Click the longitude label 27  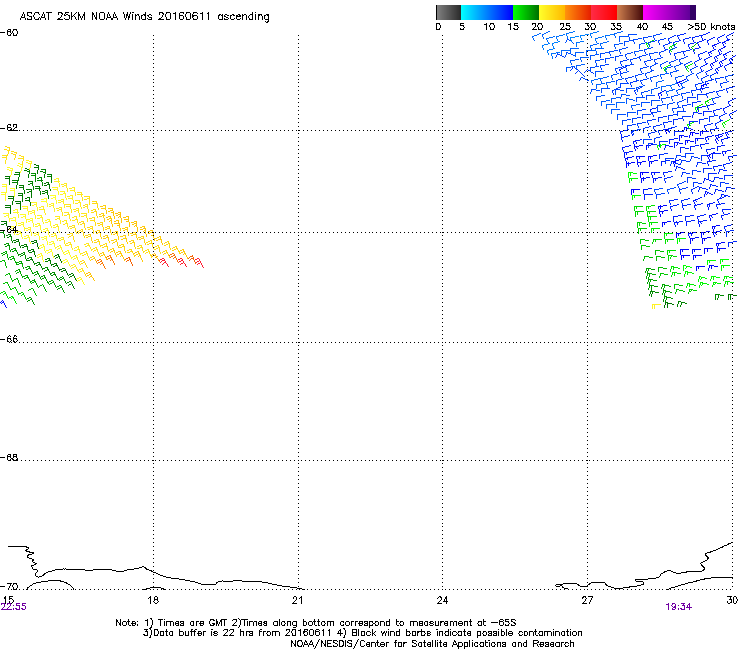point(587,600)
